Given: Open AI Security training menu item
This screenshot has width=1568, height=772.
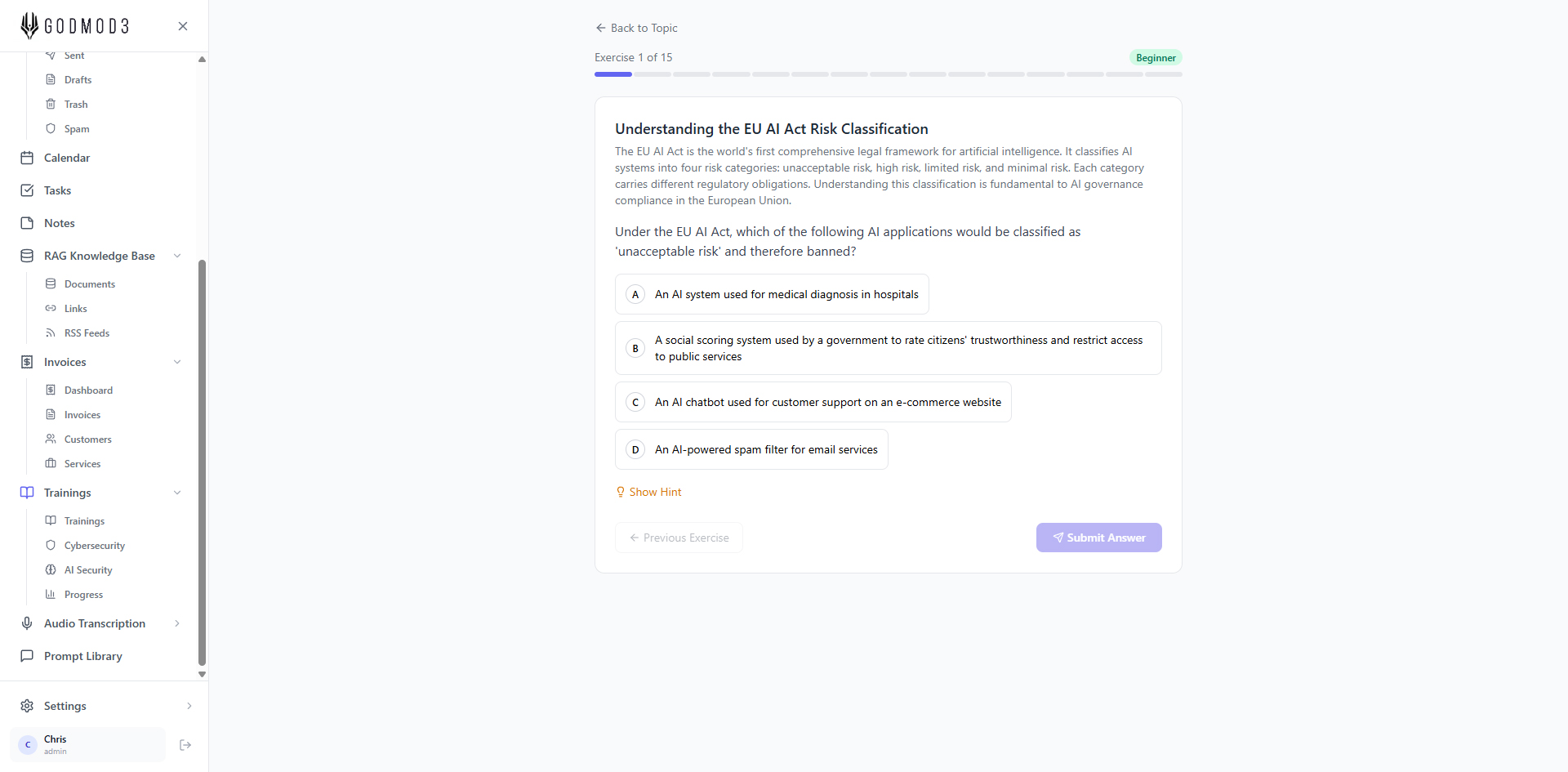Looking at the screenshot, I should click(x=88, y=570).
